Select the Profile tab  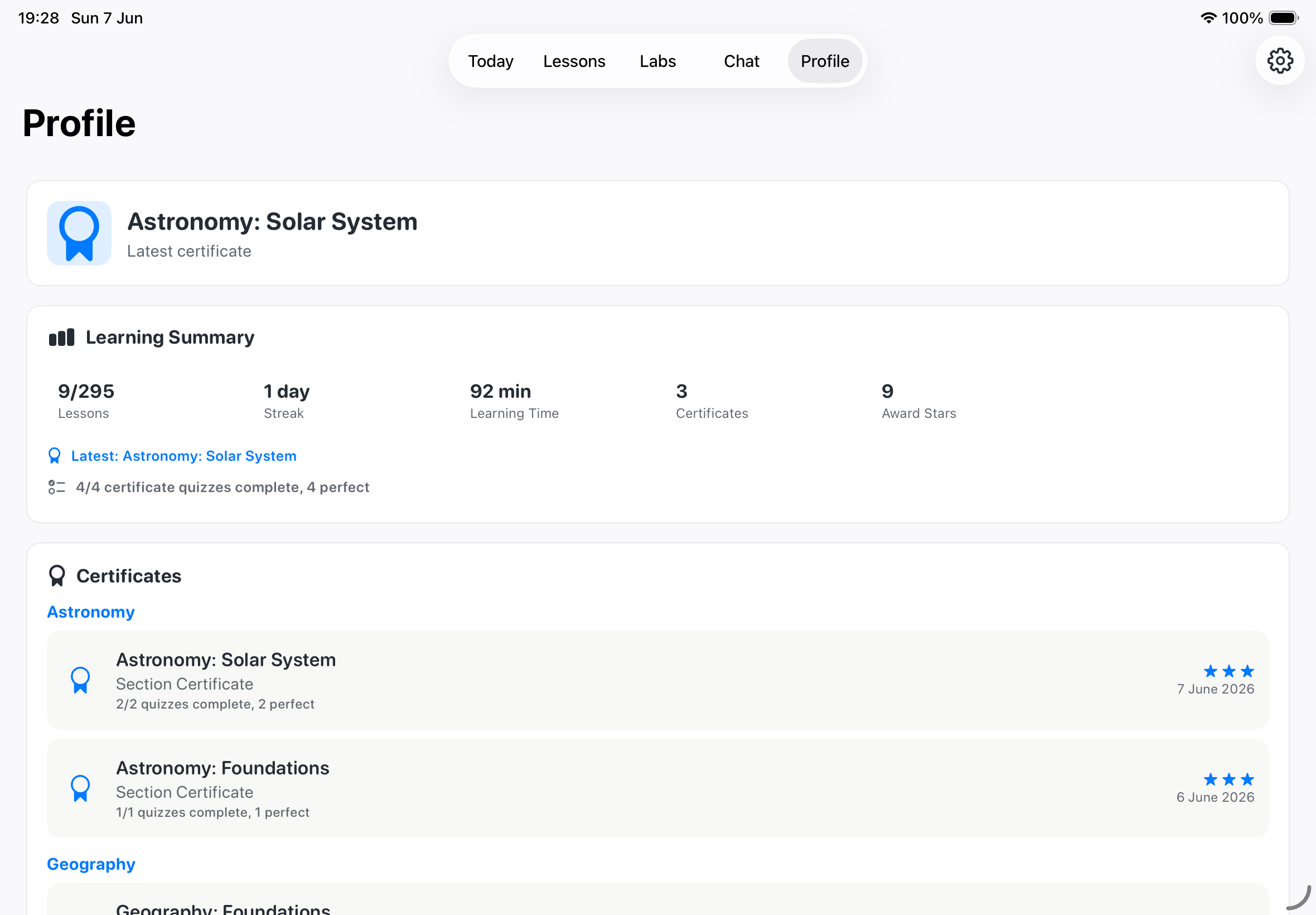click(825, 61)
